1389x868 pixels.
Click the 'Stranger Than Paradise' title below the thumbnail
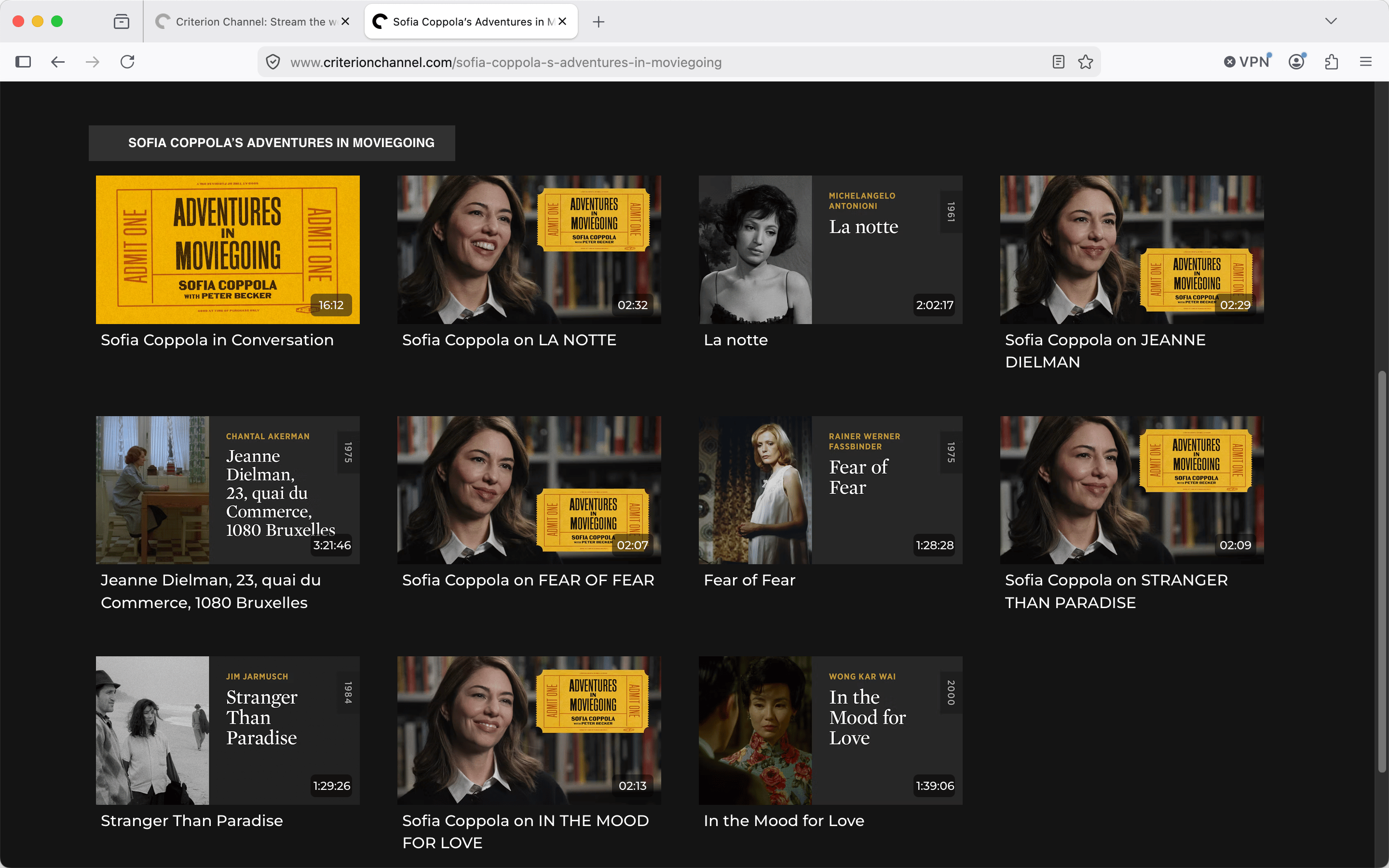191,821
